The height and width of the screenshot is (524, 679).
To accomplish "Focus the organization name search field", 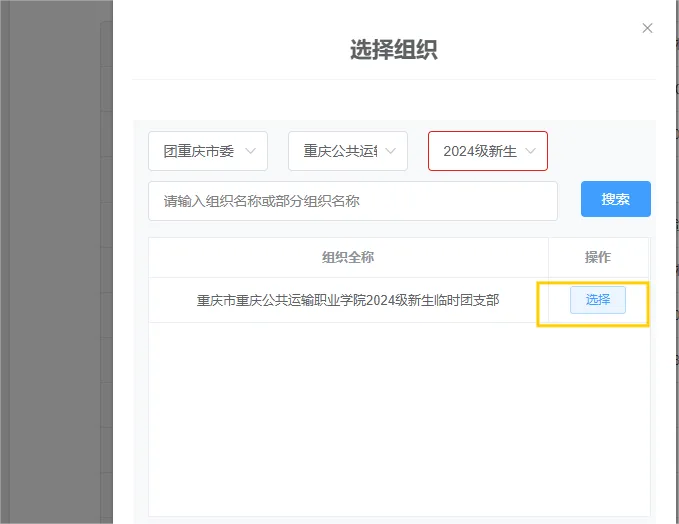I will coord(353,200).
